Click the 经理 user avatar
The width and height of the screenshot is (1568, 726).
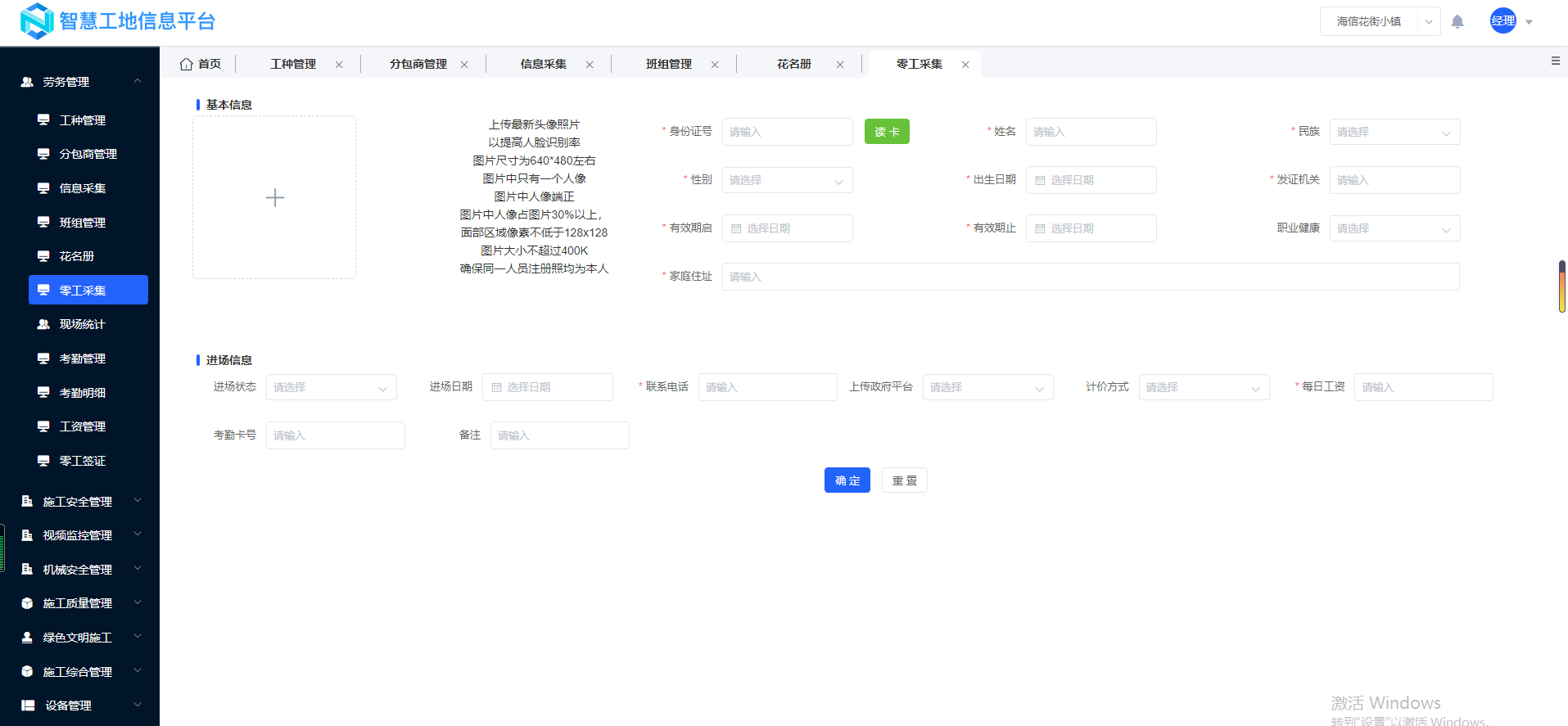1503,21
